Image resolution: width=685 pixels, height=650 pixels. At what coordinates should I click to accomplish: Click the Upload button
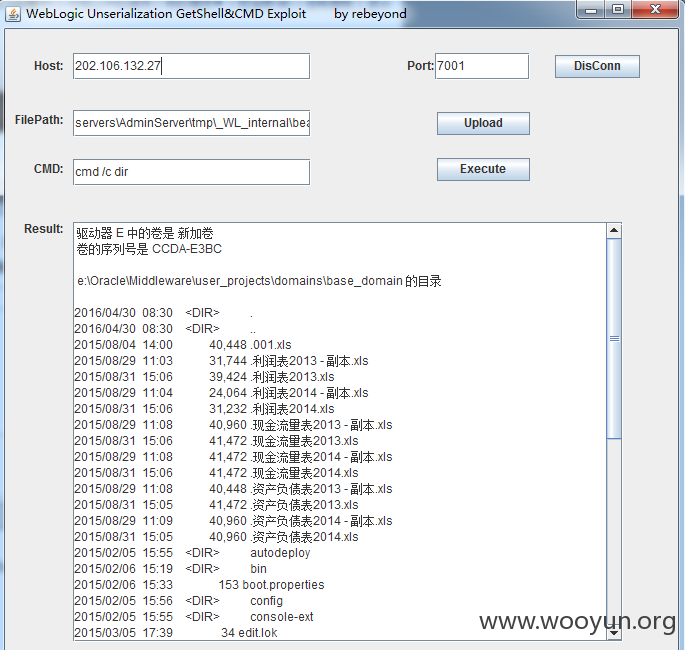pyautogui.click(x=483, y=123)
